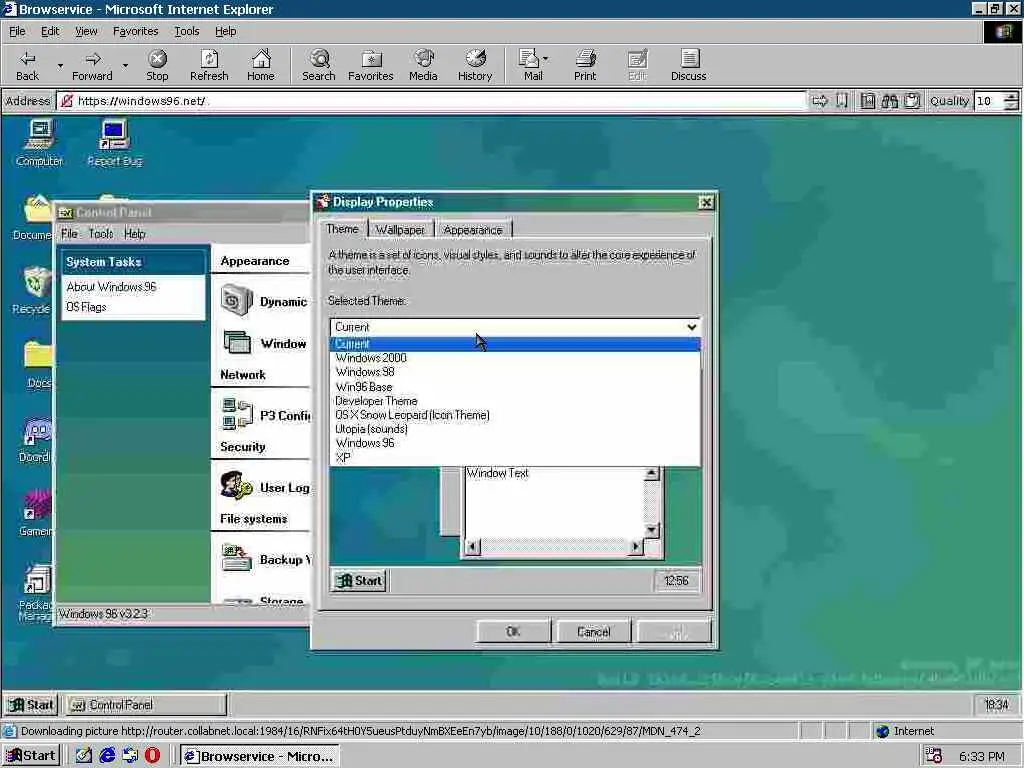Open Favorites pane from toolbar
Screen dimensions: 1024x768
[x=371, y=65]
